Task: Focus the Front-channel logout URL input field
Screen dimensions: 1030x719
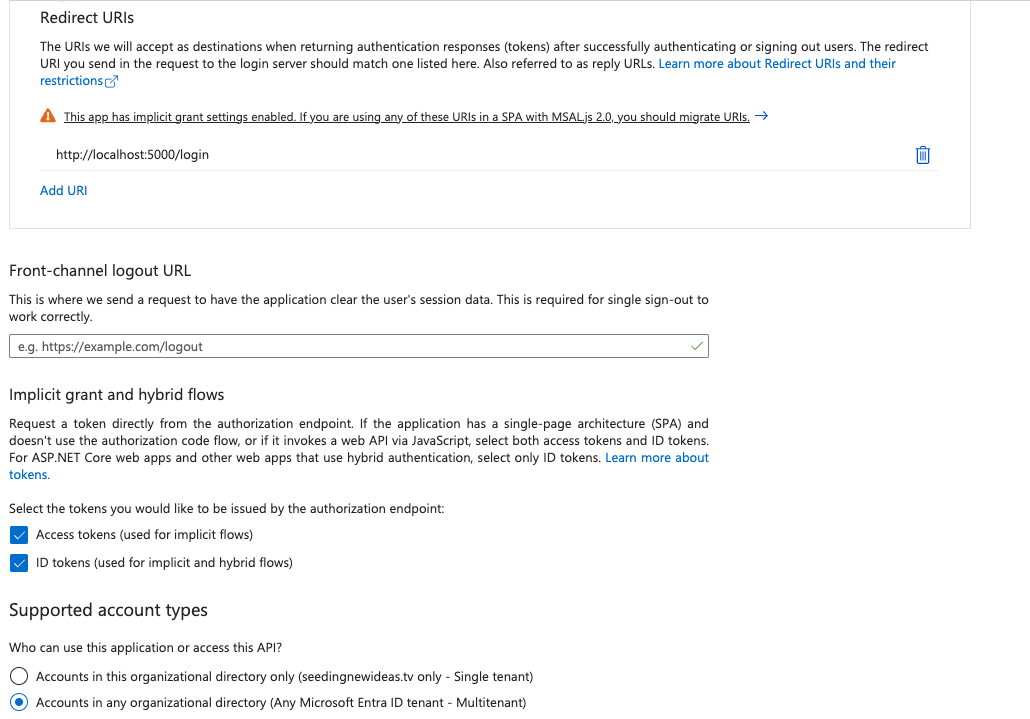Action: coord(350,346)
